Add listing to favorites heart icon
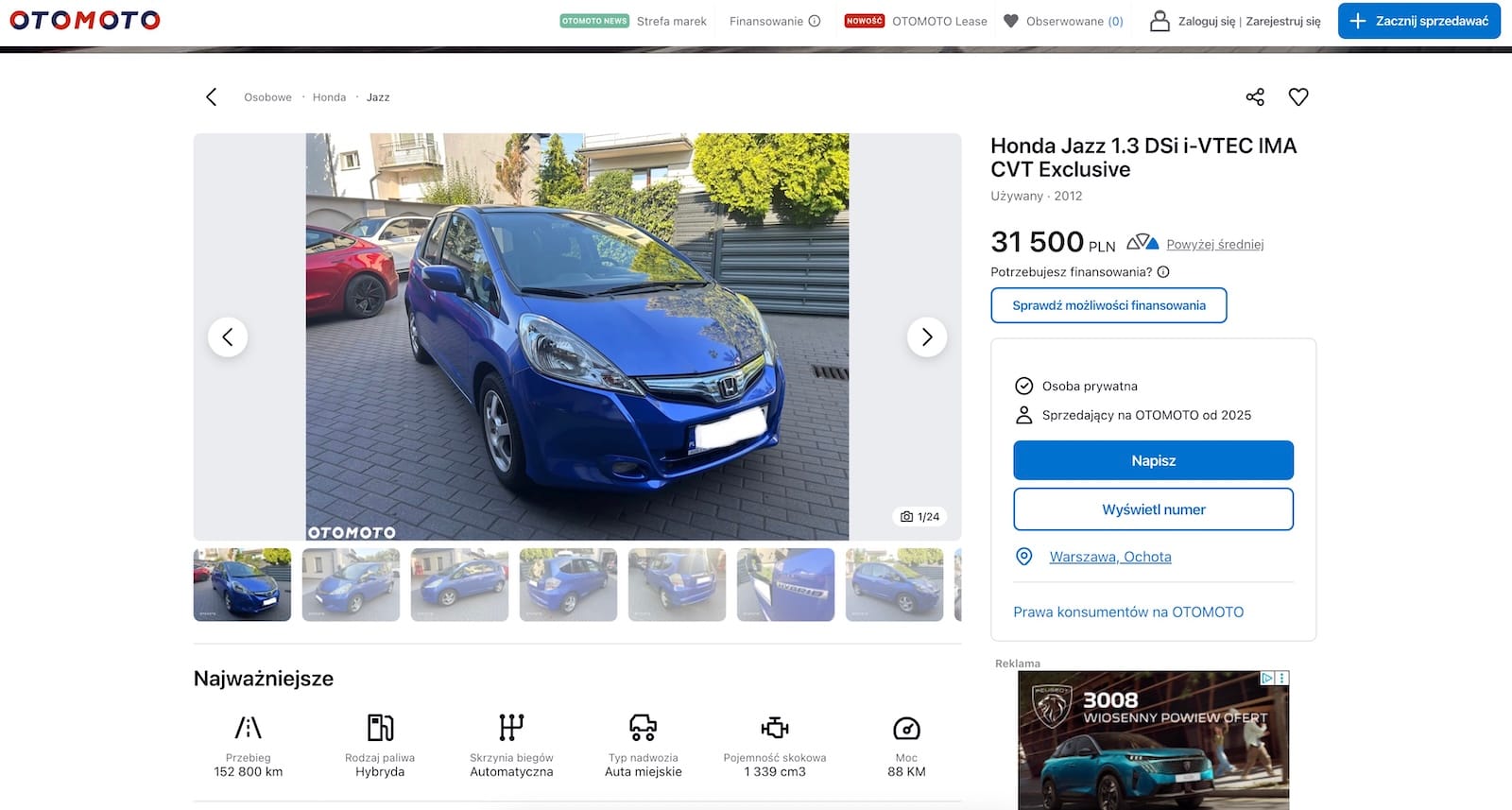The width and height of the screenshot is (1512, 810). pos(1298,96)
